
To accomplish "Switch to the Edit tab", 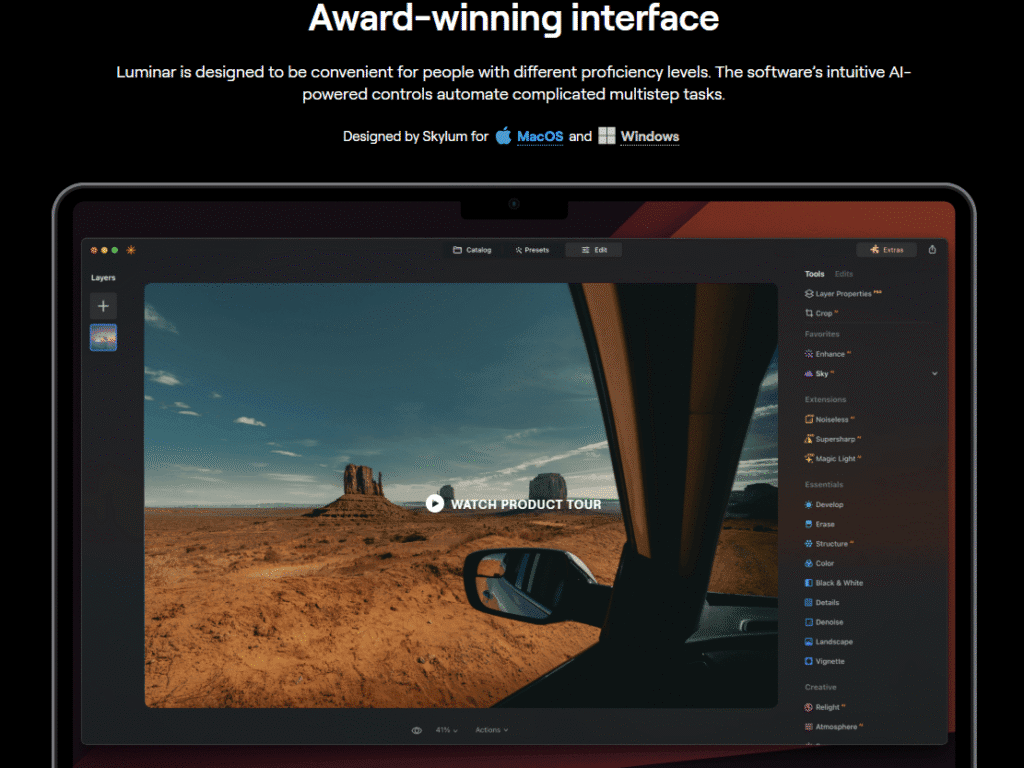I will coord(594,250).
